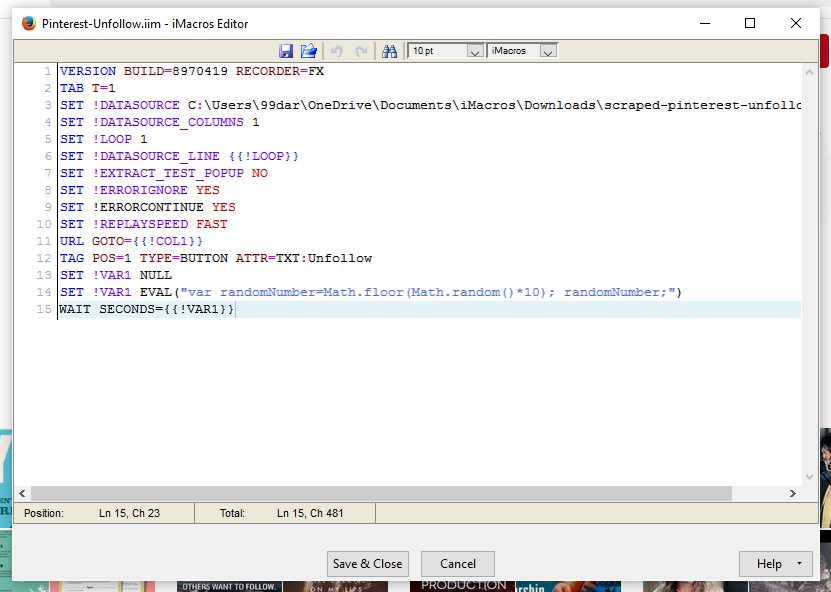Click the Redo arrow icon
This screenshot has height=592, width=831.
(x=361, y=51)
